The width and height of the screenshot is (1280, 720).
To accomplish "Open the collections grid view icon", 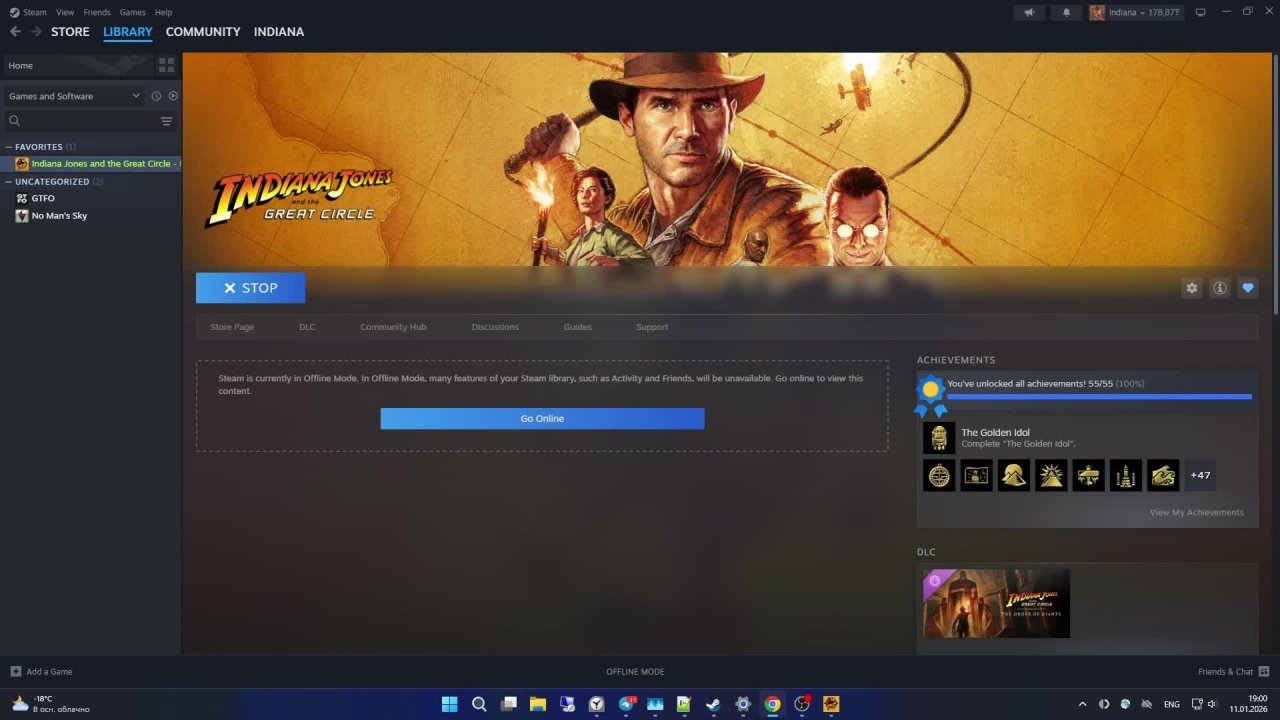I will (166, 65).
